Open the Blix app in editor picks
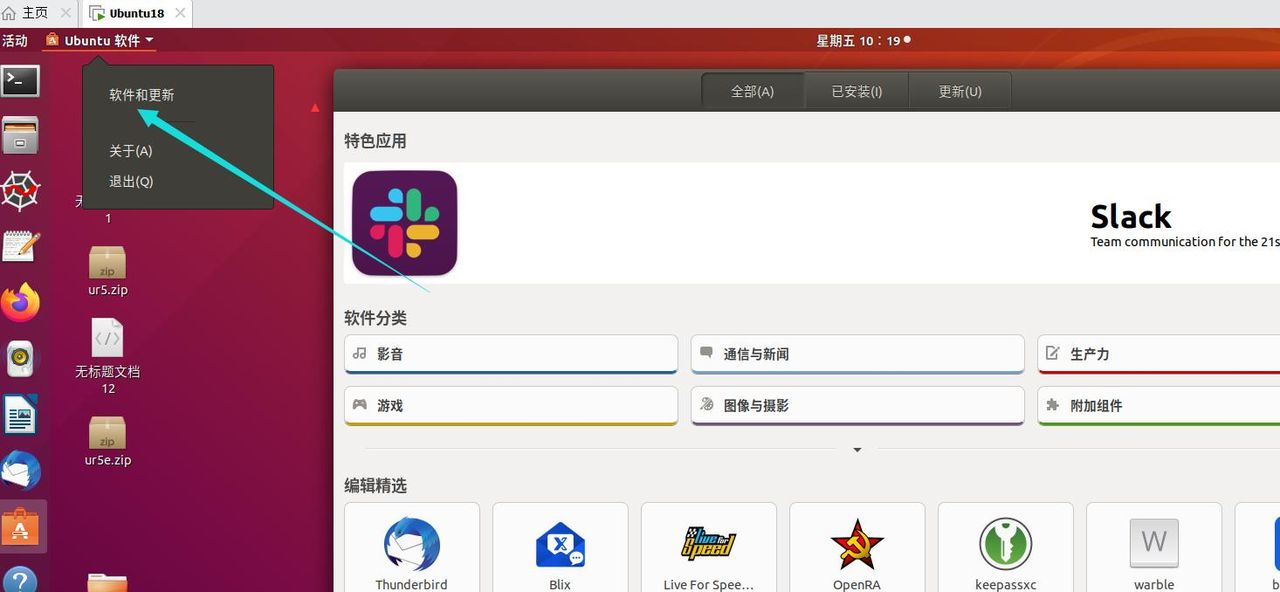The height and width of the screenshot is (592, 1280). click(x=559, y=545)
